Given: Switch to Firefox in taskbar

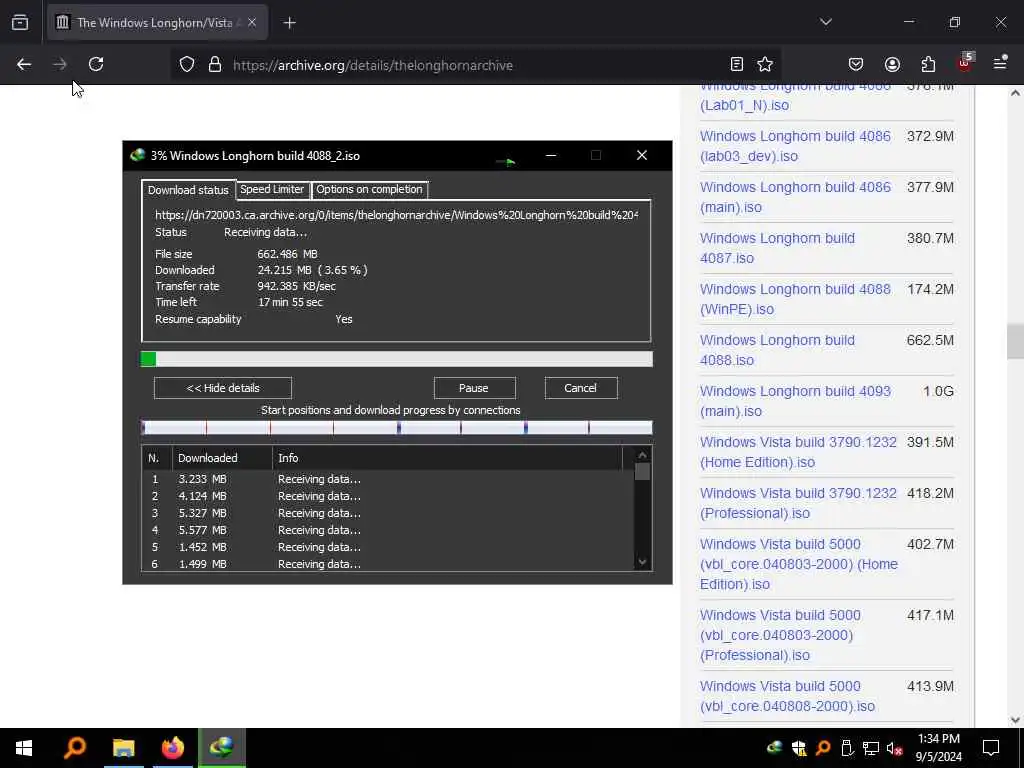Looking at the screenshot, I should [173, 748].
